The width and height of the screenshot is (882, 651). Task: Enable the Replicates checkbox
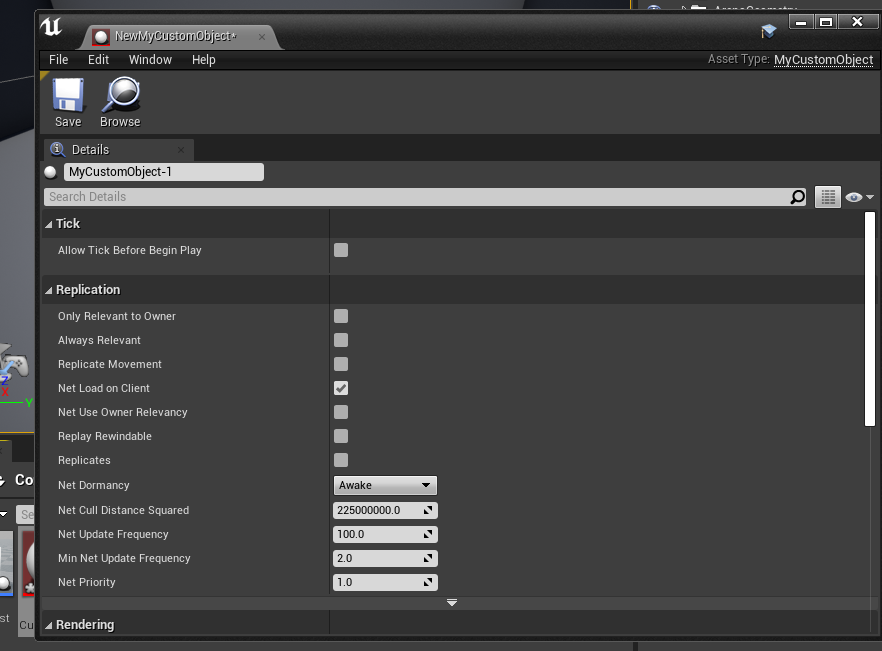coord(341,460)
